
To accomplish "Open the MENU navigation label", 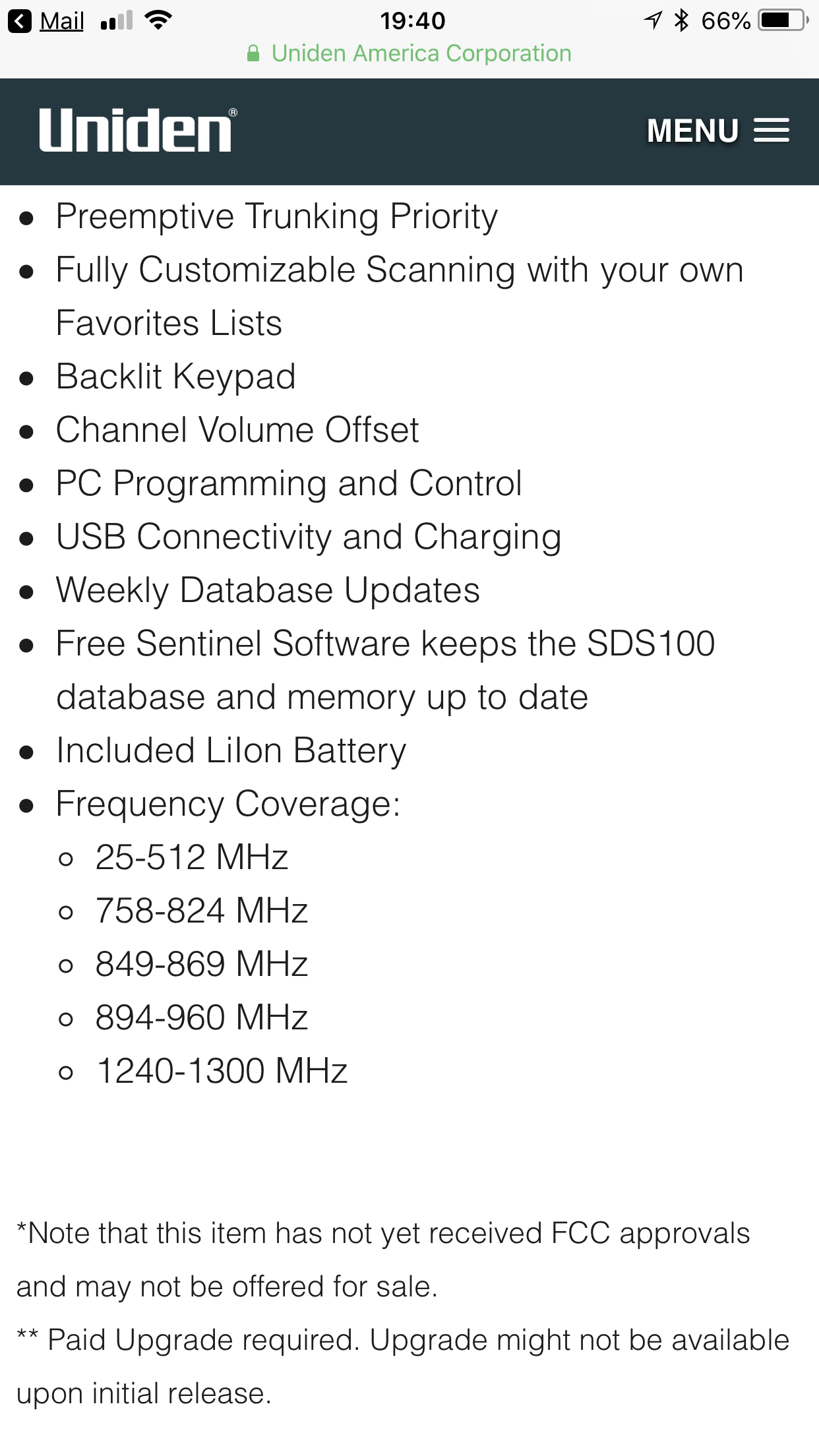I will tap(692, 131).
